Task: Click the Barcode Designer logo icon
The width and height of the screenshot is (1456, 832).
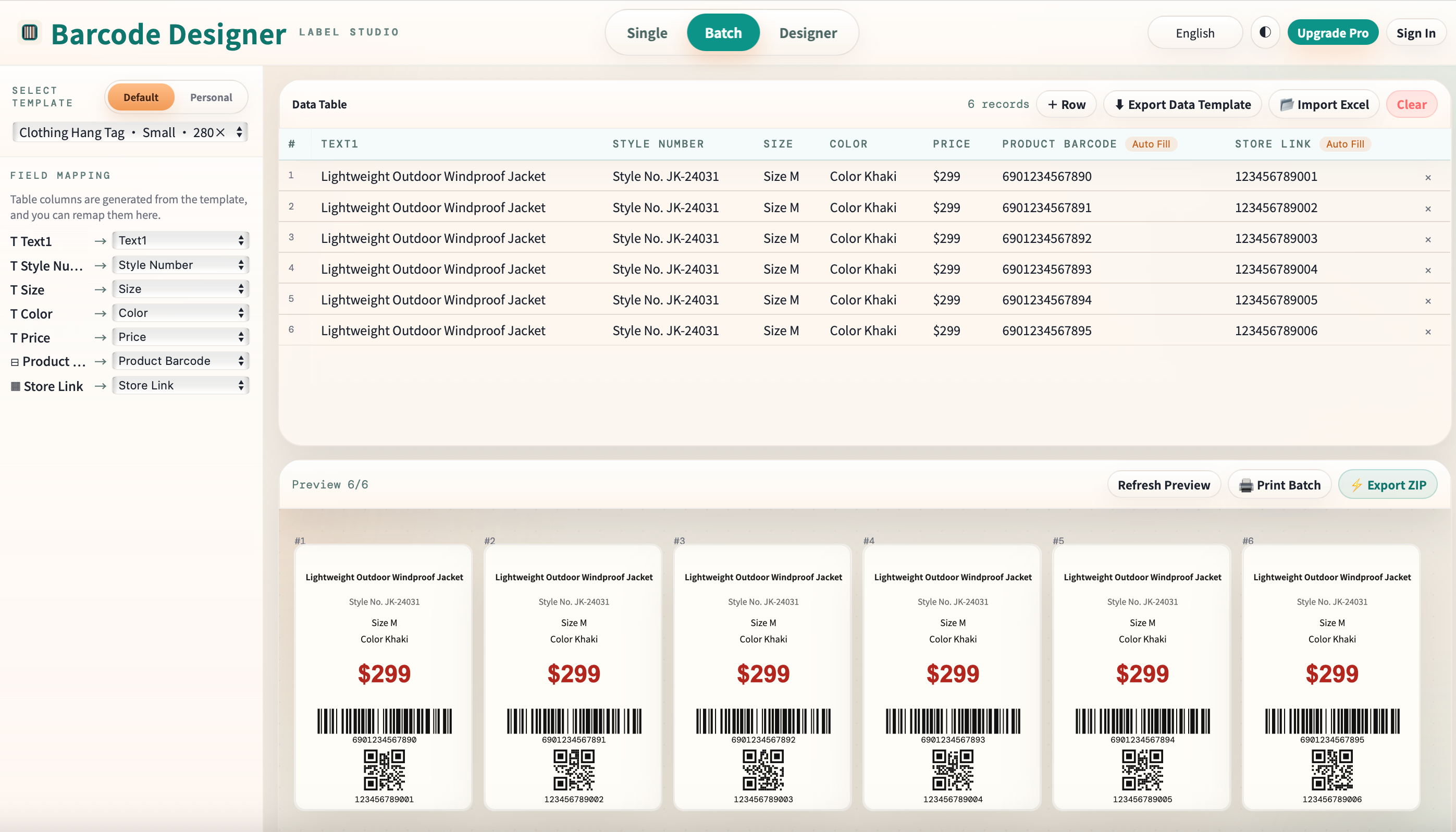Action: click(29, 32)
